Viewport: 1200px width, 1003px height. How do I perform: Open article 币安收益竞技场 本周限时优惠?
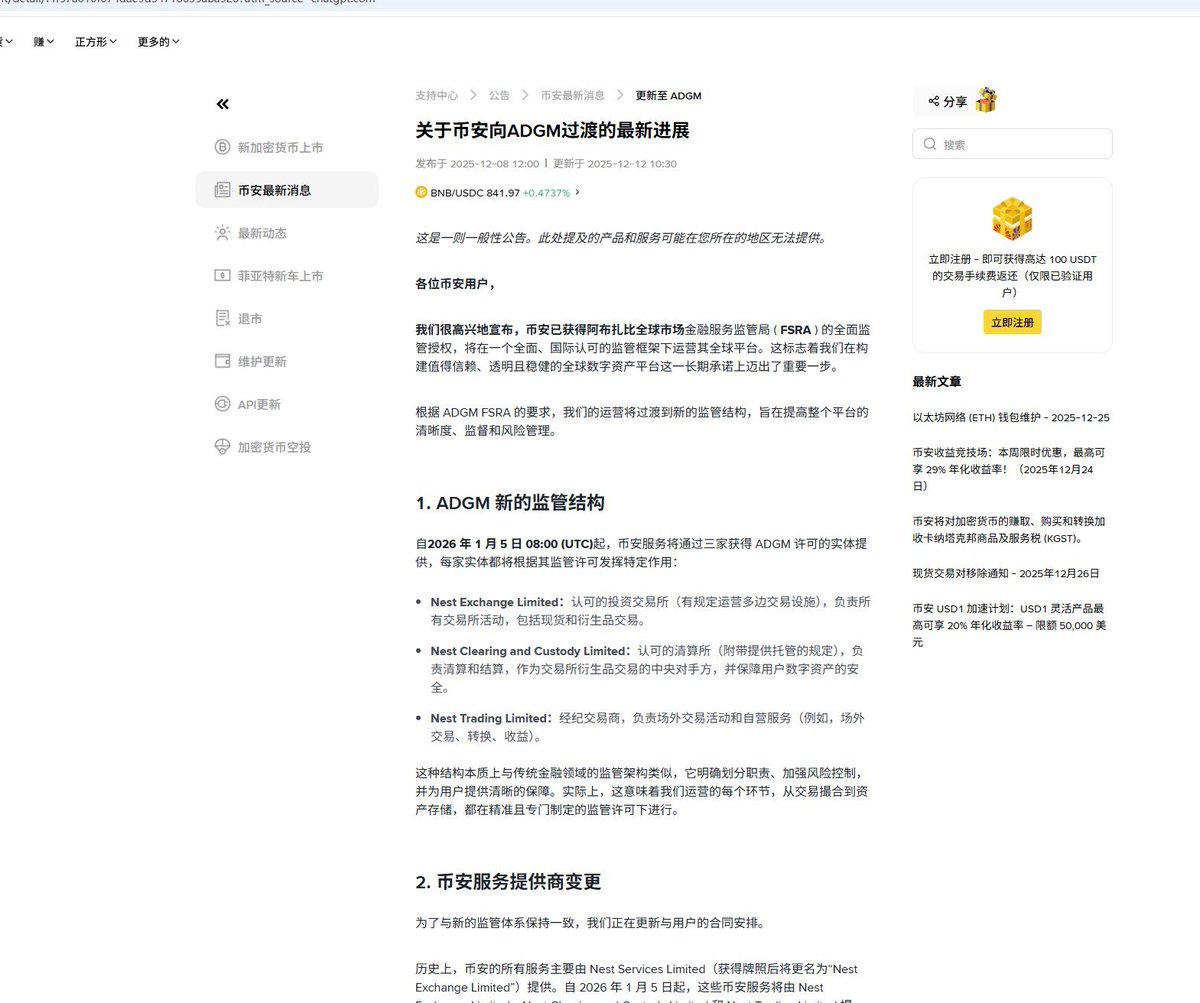(1011, 469)
